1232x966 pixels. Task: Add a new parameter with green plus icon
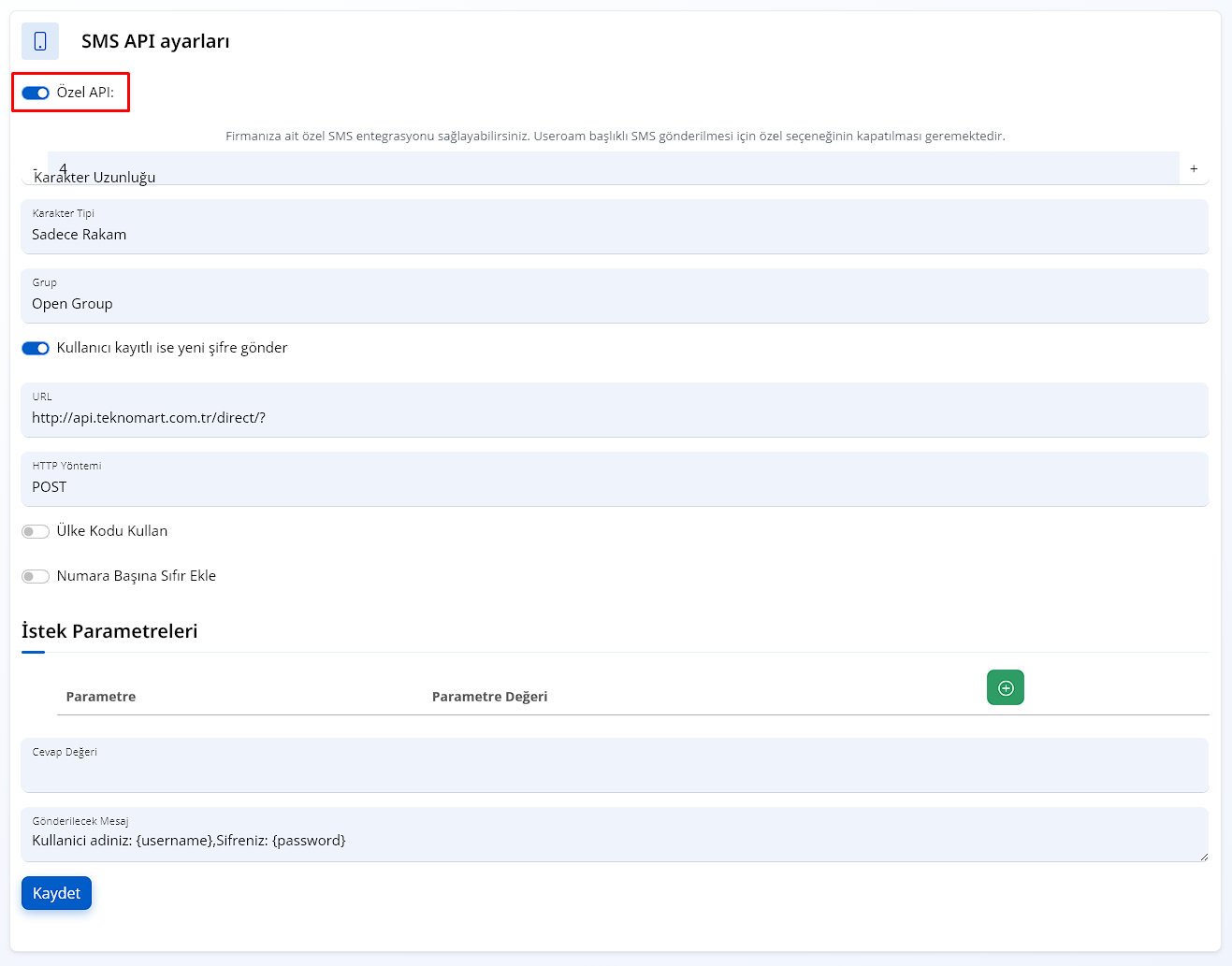(x=1005, y=687)
